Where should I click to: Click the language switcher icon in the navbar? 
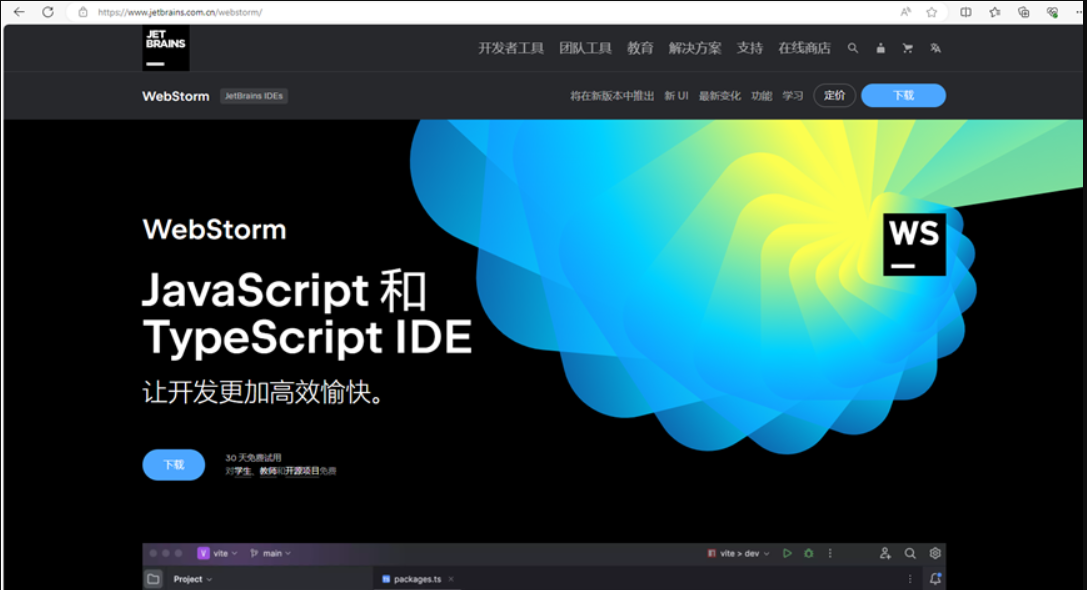934,47
